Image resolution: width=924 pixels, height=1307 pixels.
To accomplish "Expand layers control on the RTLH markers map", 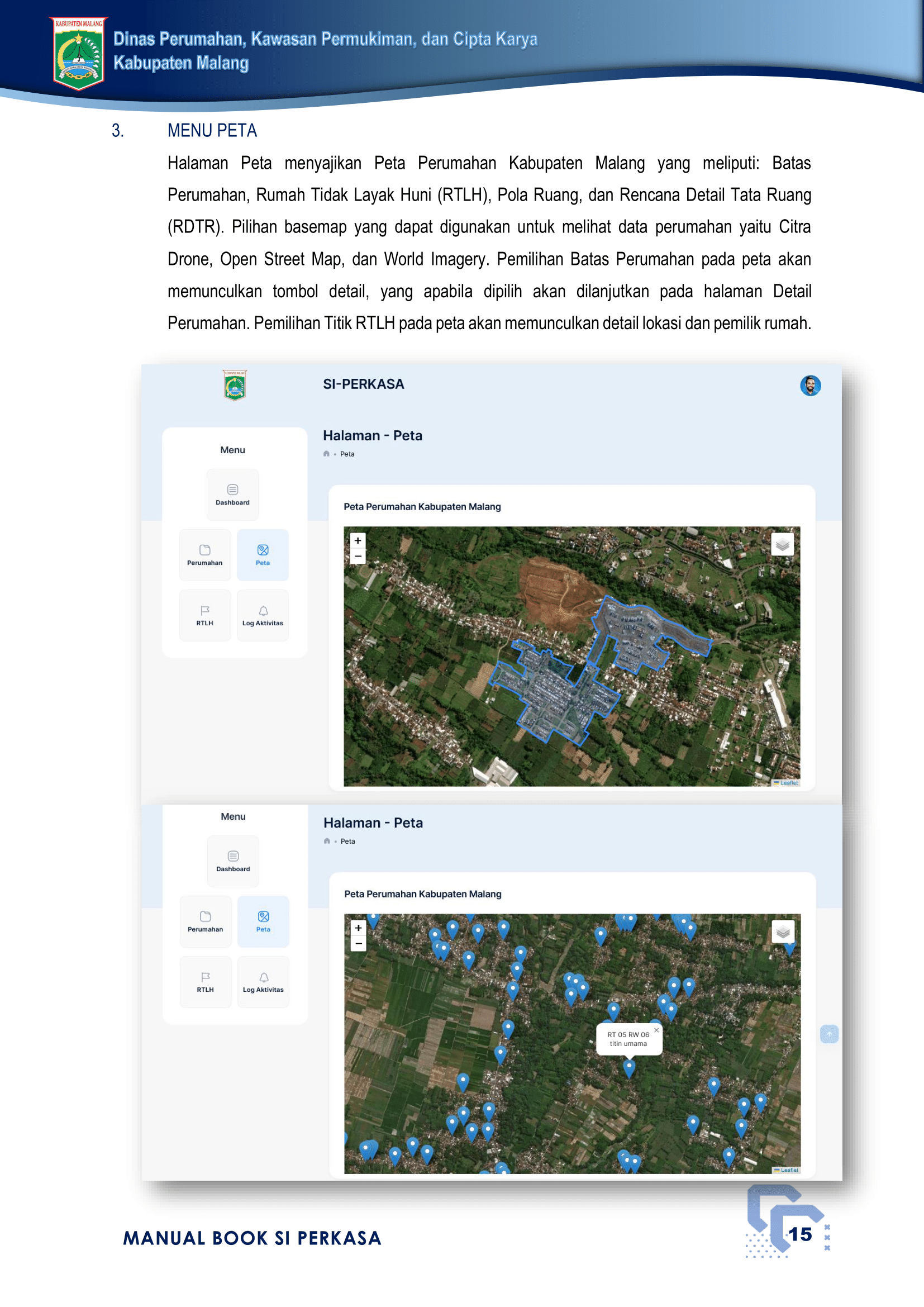I will click(782, 932).
